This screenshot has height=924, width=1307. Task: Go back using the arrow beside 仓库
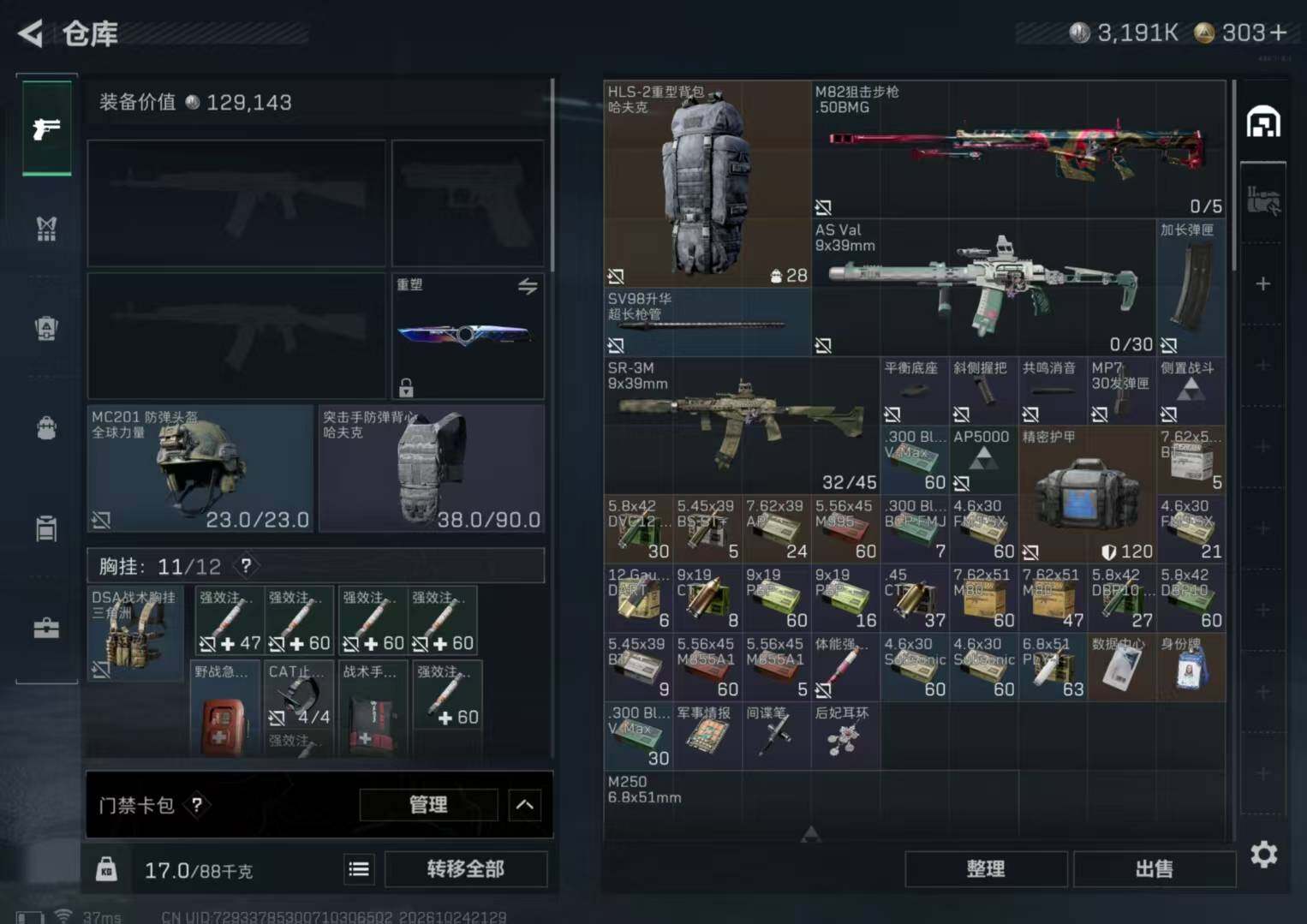click(x=31, y=33)
